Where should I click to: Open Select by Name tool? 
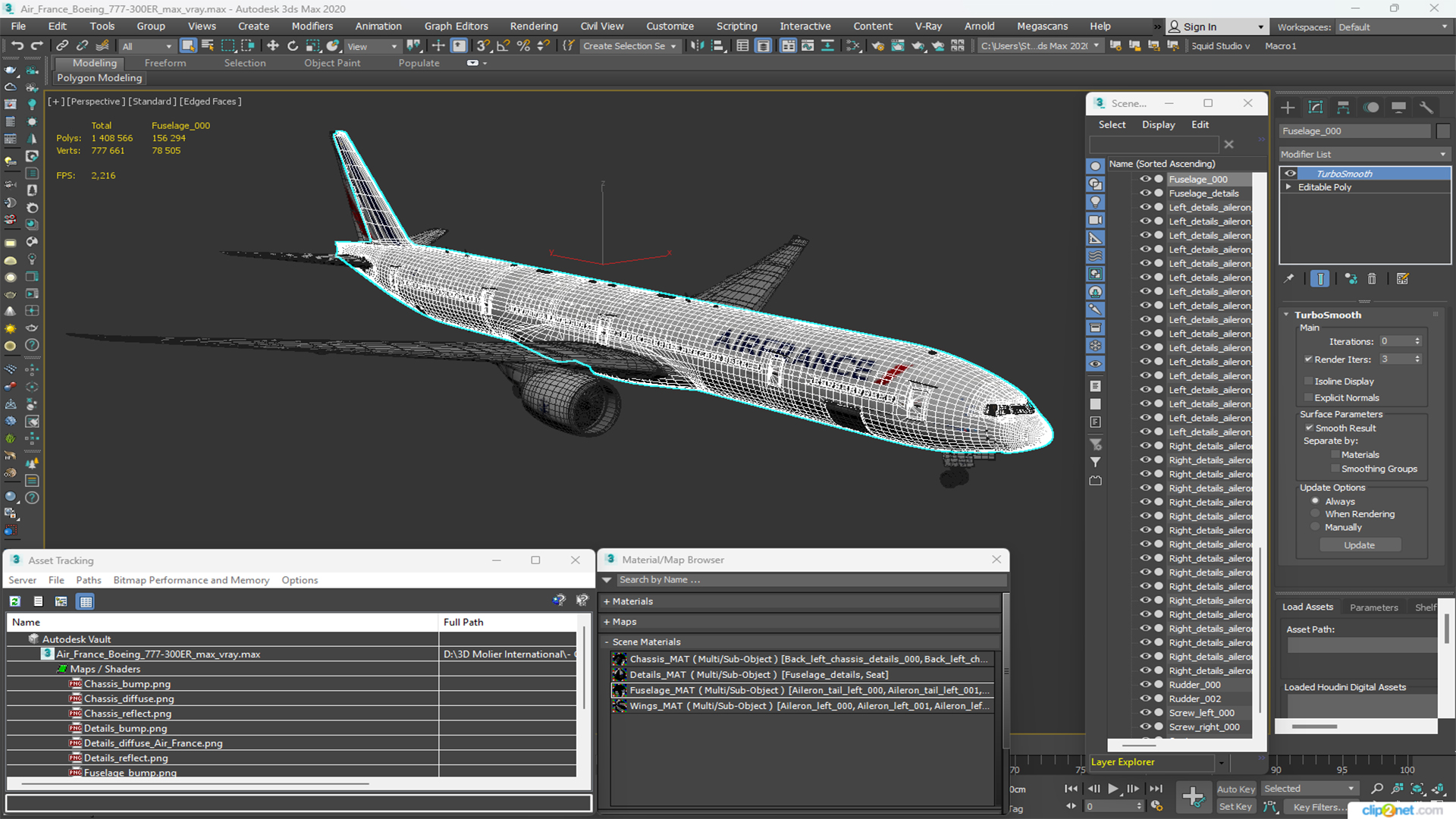click(x=207, y=46)
